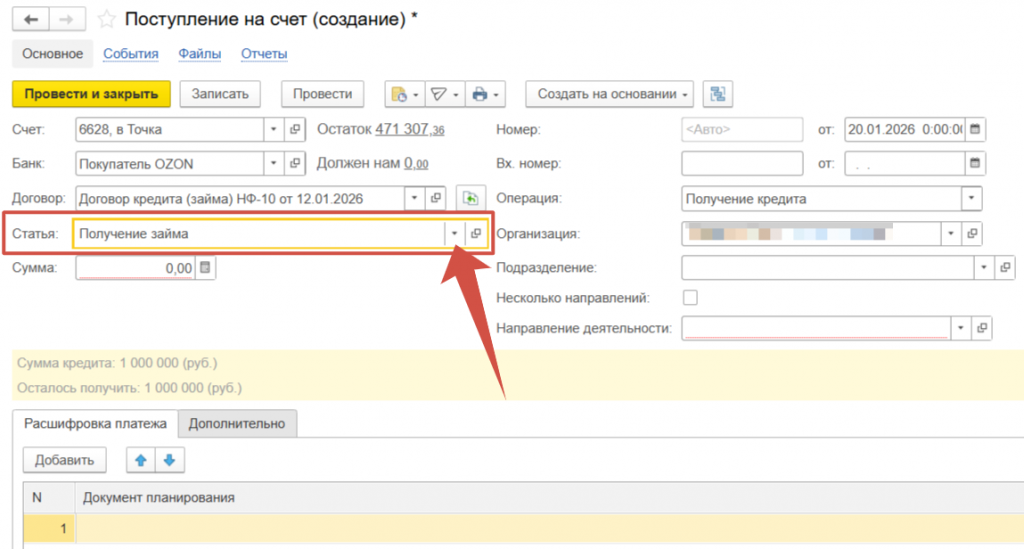Screen dimensions: 1024x549
Task: Open the События section link
Action: point(131,54)
